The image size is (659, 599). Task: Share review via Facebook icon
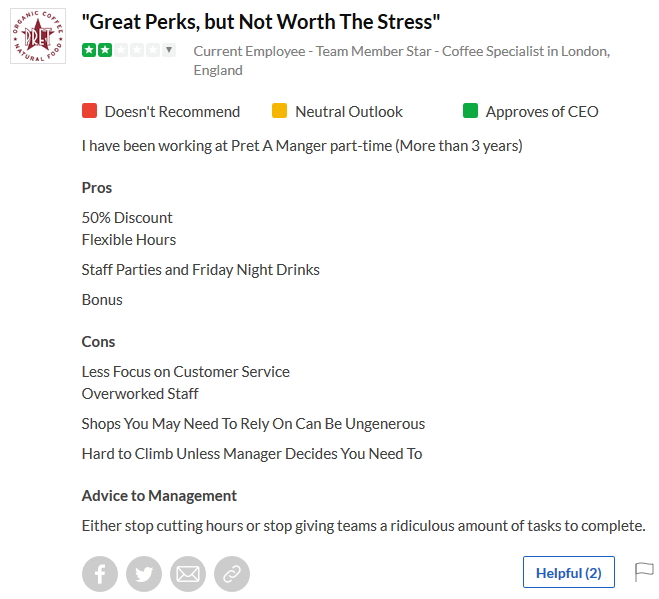(x=100, y=574)
